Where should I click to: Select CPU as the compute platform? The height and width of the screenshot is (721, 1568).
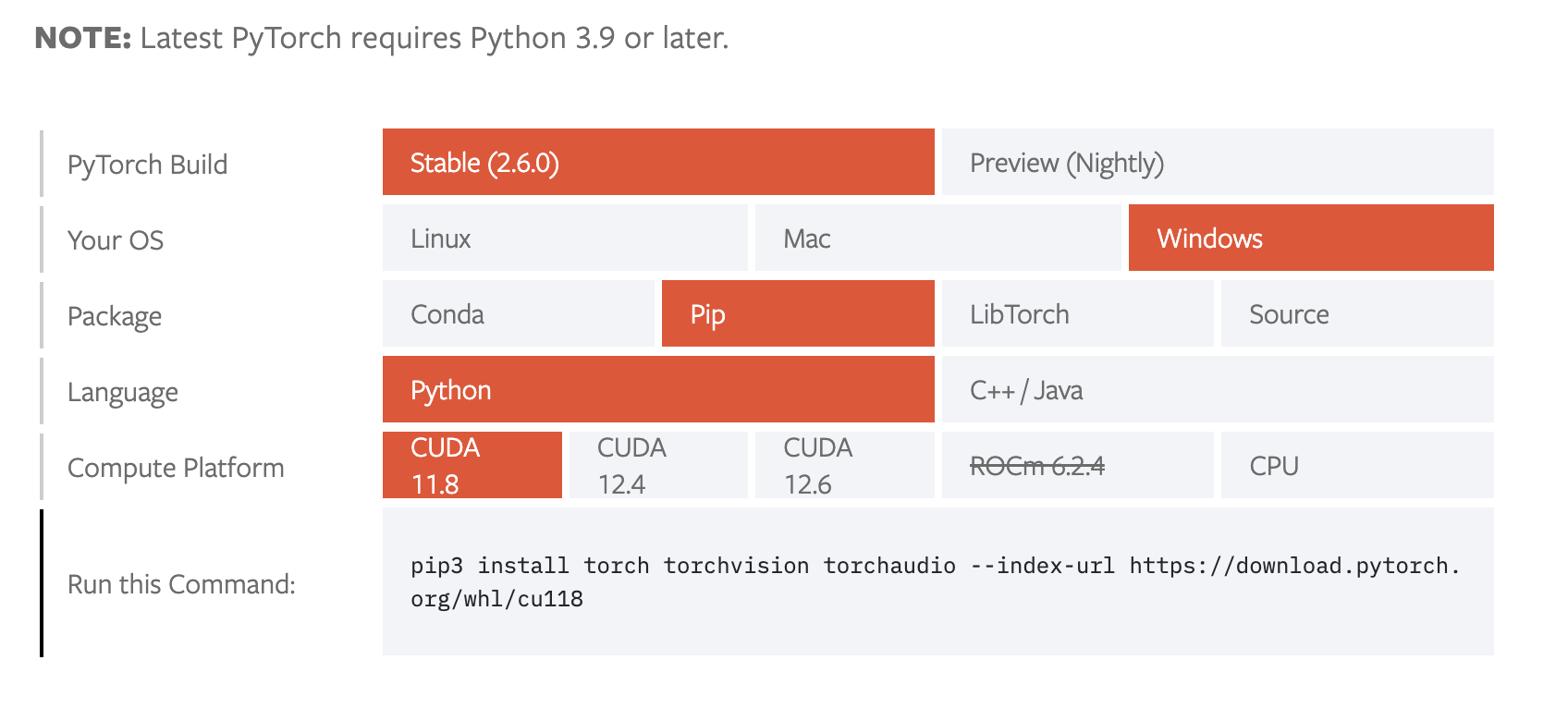pos(1356,466)
